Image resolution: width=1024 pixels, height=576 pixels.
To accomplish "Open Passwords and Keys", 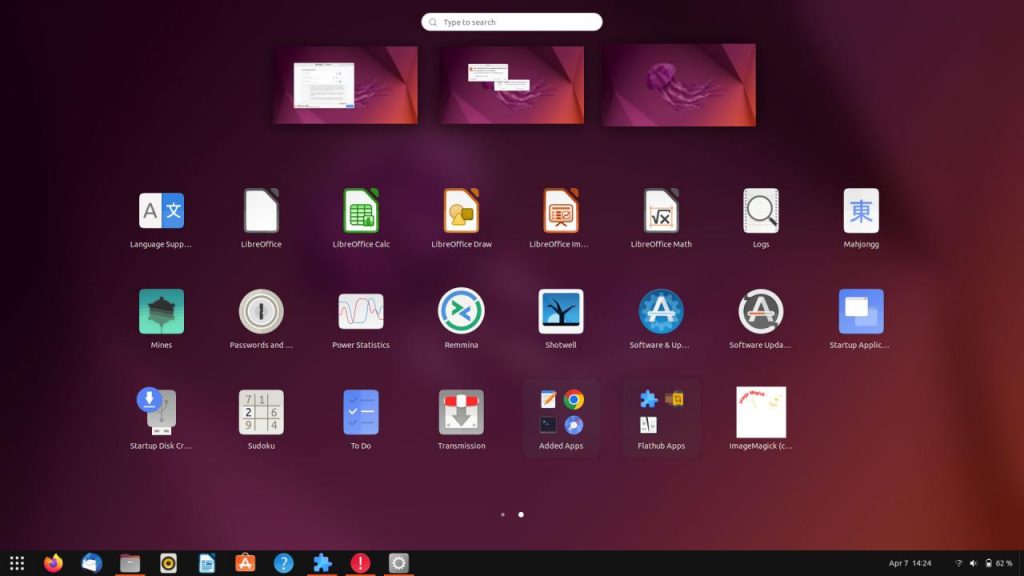I will [x=260, y=312].
